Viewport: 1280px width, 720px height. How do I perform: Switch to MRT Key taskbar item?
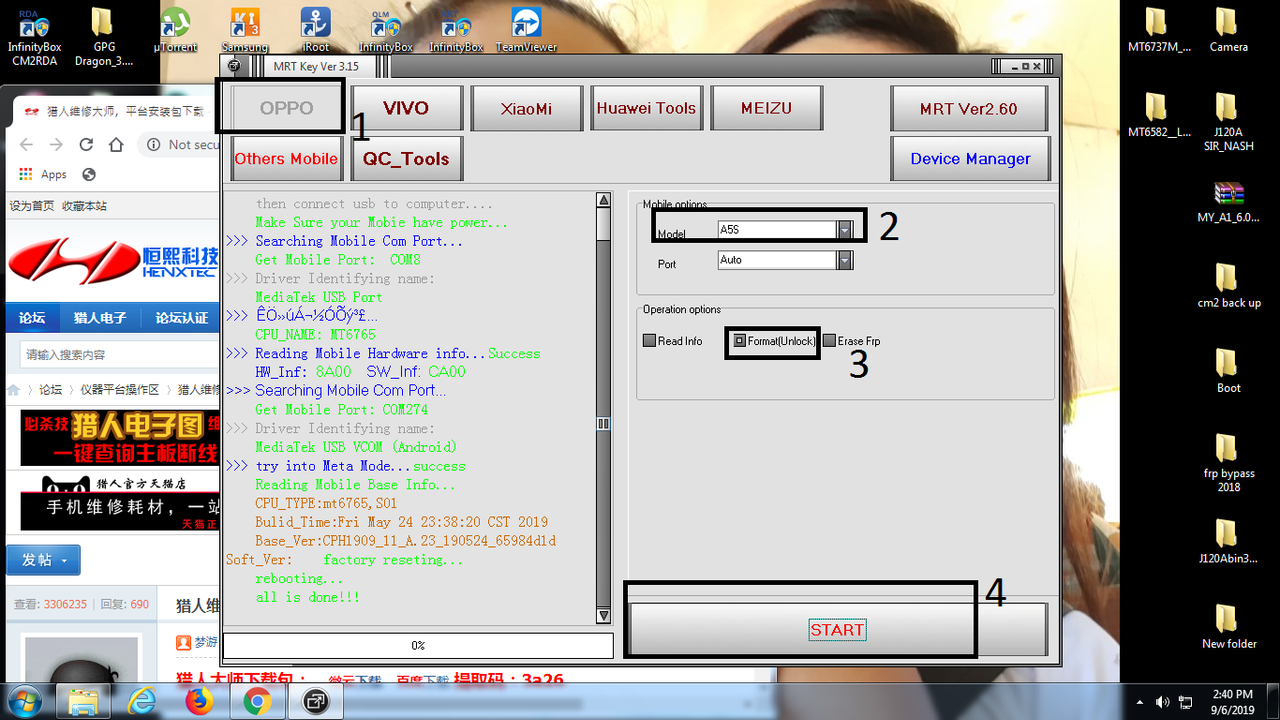pos(316,701)
